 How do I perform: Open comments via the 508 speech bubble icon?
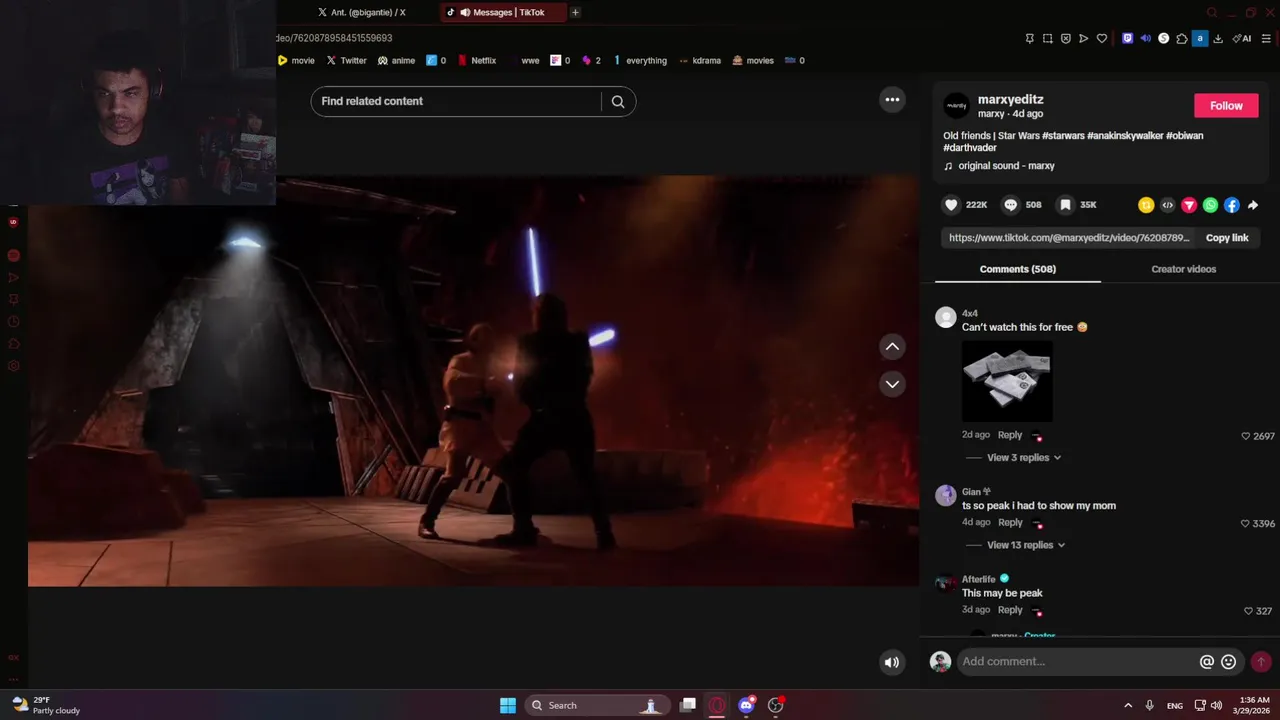coord(1011,205)
